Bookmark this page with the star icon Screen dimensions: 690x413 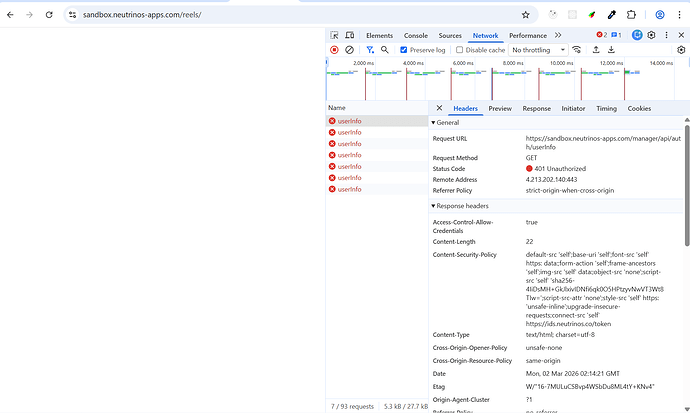pyautogui.click(x=525, y=15)
